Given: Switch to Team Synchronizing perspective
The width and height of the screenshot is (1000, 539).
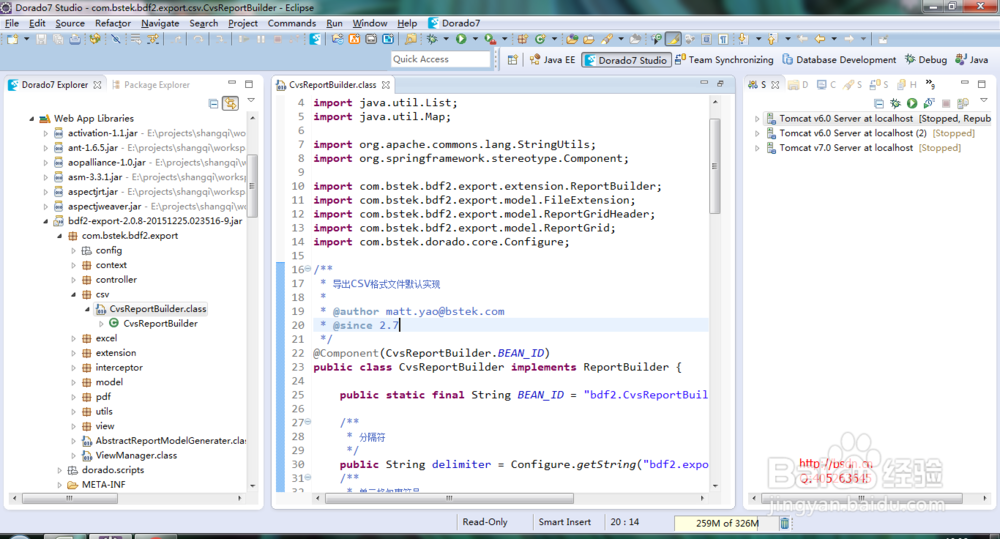Looking at the screenshot, I should click(x=724, y=59).
